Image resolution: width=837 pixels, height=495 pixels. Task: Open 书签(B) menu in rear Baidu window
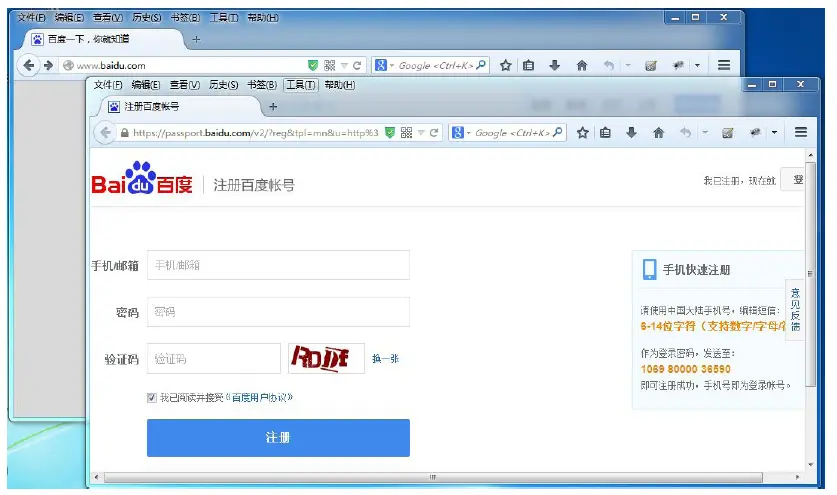[x=185, y=17]
